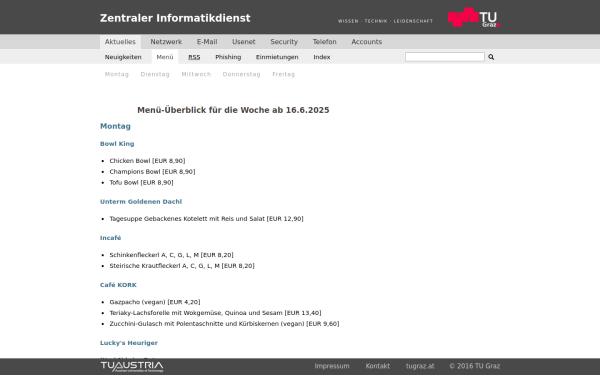Jump to Donnerstag day link
Viewport: 600px width, 375px height.
click(241, 74)
